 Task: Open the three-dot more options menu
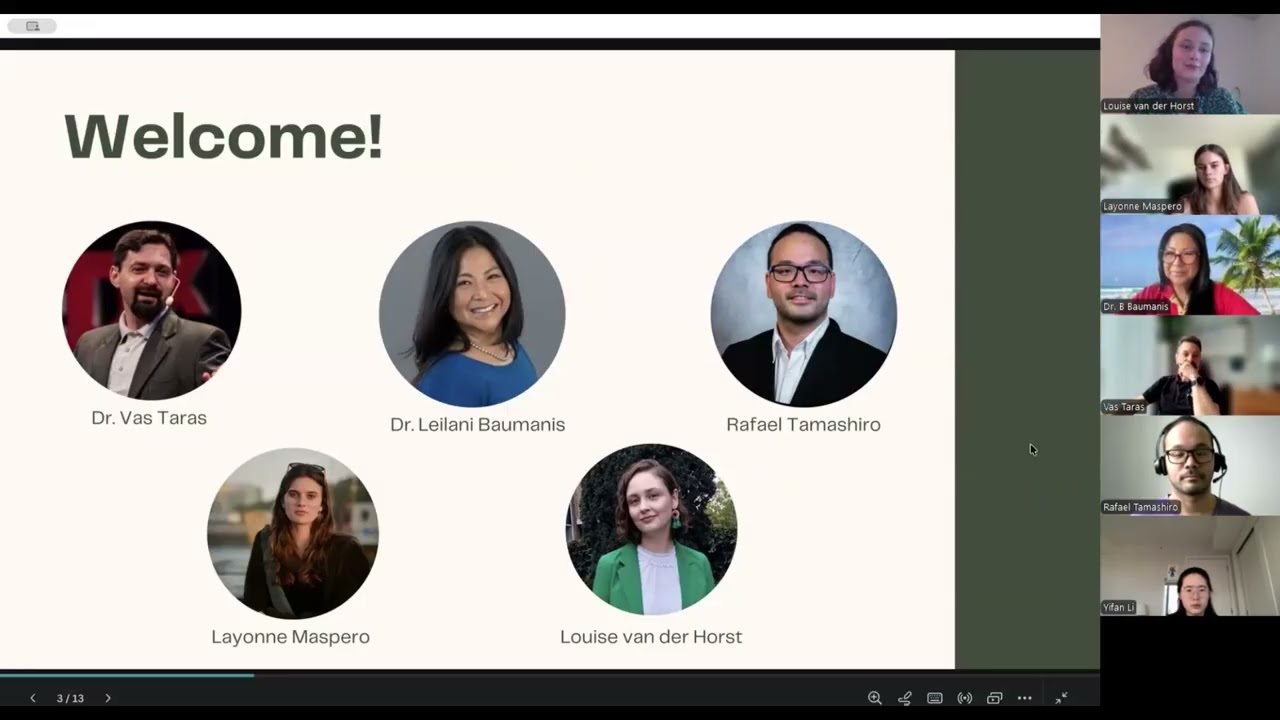pos(1024,698)
